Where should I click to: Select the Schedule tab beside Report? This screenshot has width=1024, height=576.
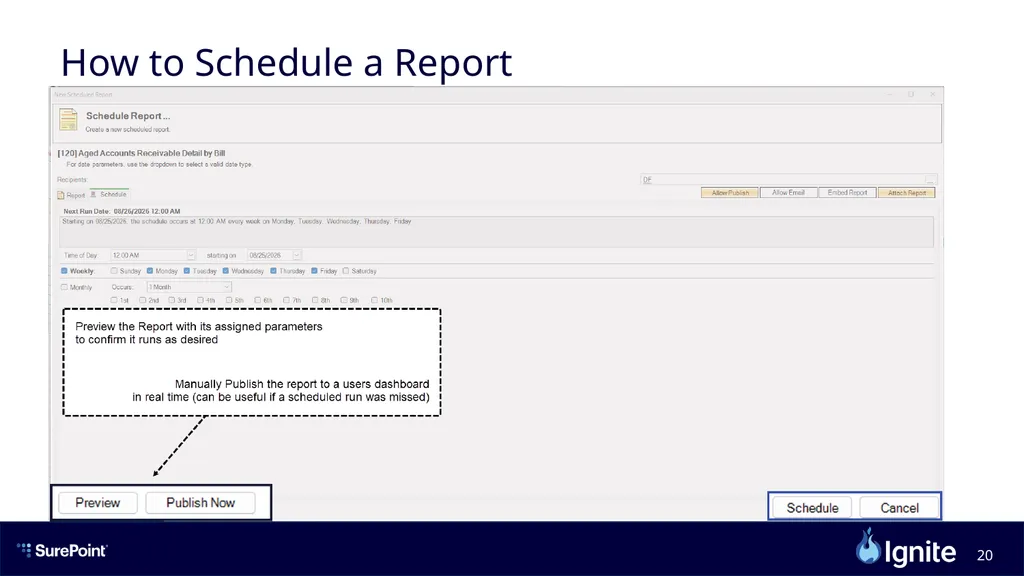[x=109, y=195]
